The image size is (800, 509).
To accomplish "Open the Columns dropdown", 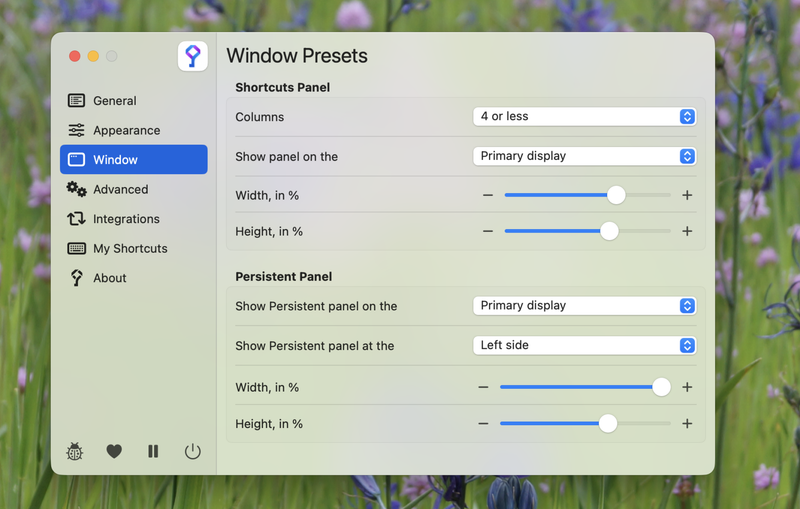I will pos(584,117).
